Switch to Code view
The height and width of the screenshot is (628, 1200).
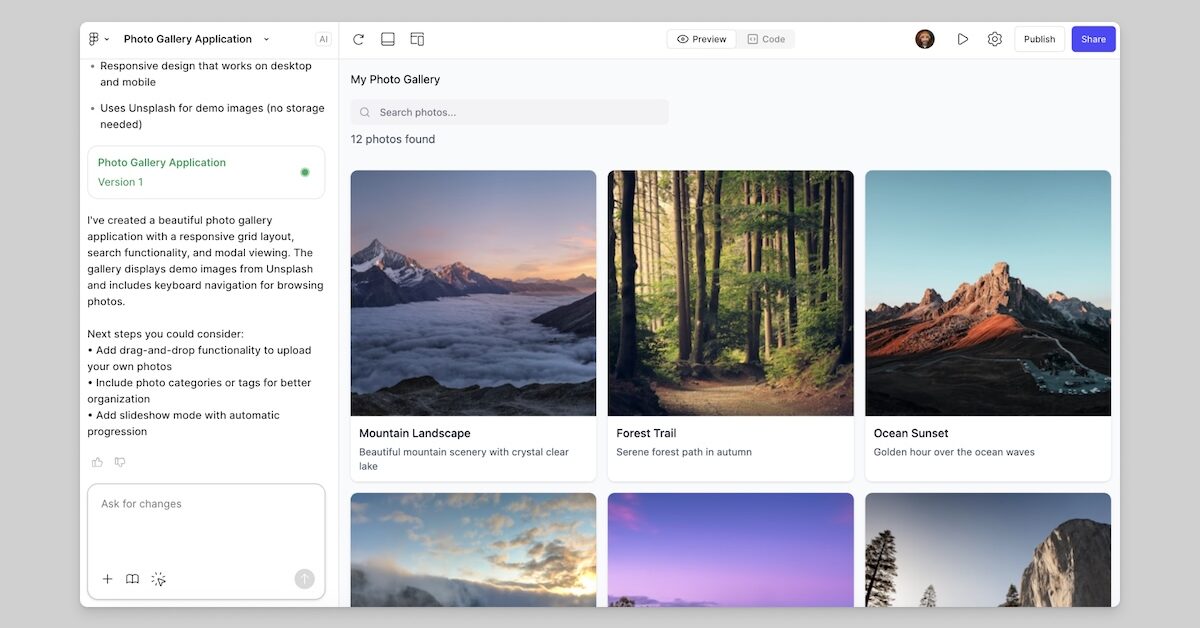(766, 38)
